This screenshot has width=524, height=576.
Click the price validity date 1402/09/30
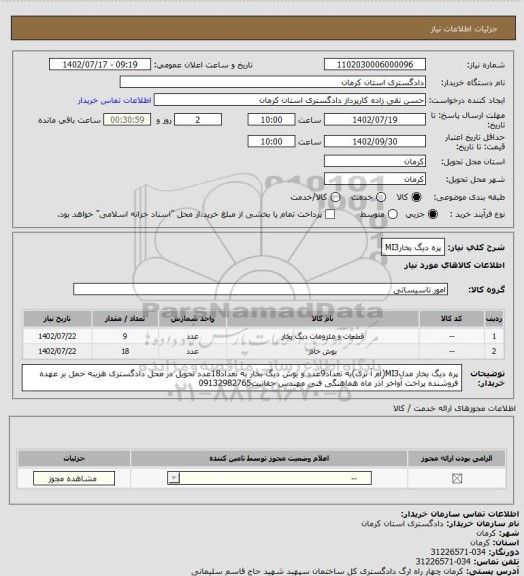pos(375,141)
